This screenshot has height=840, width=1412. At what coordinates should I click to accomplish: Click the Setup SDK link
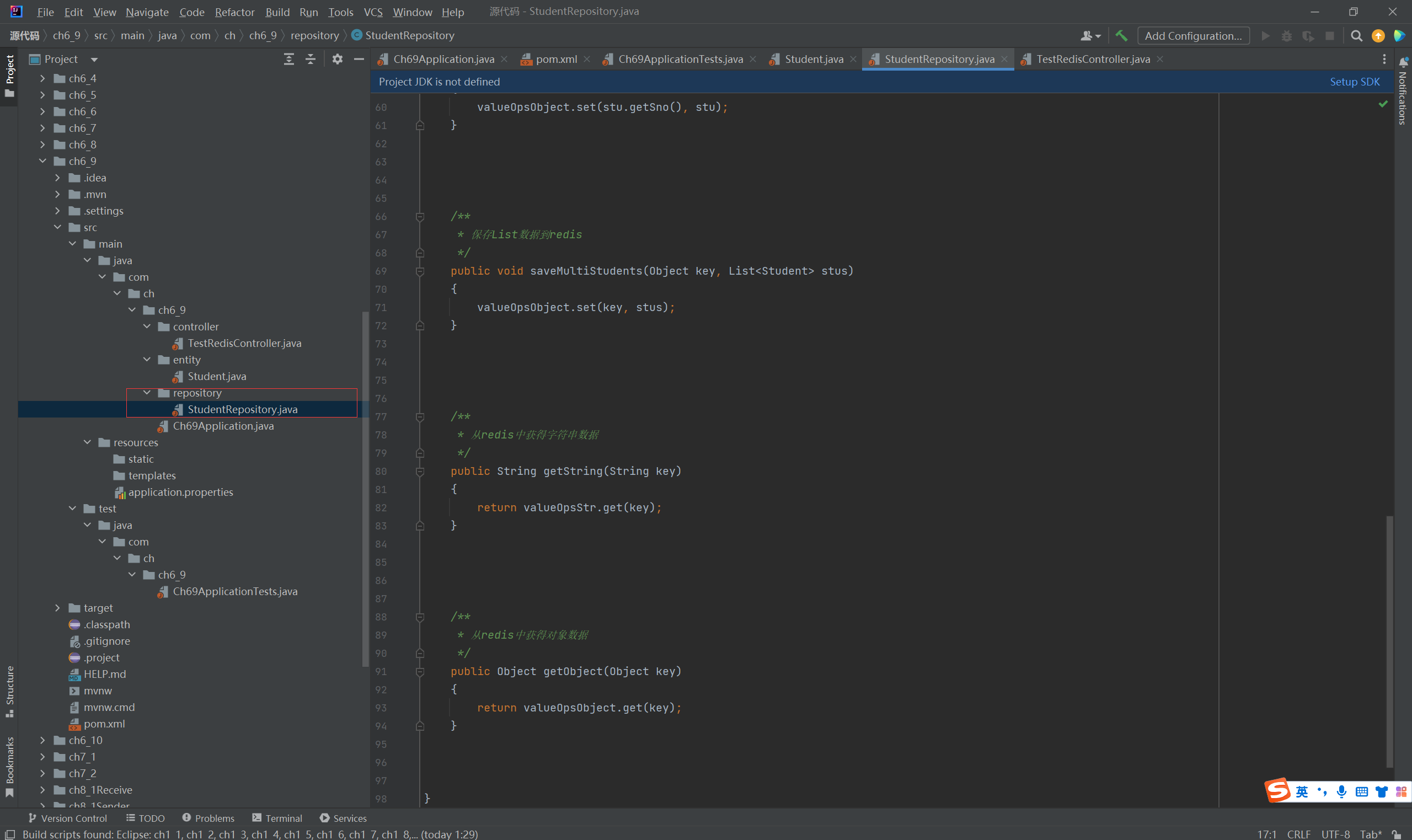1354,82
